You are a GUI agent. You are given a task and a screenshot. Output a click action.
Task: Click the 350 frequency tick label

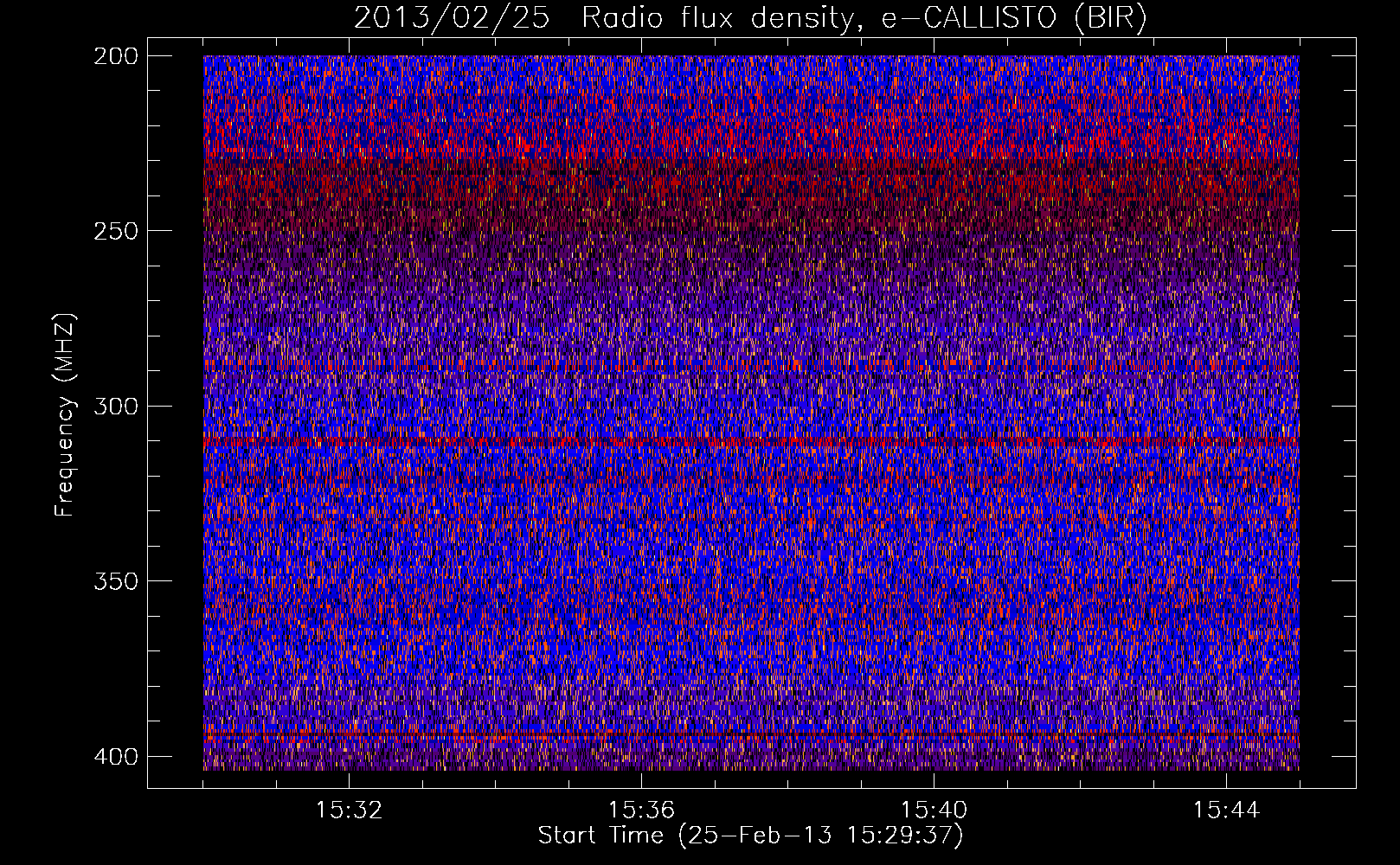115,580
